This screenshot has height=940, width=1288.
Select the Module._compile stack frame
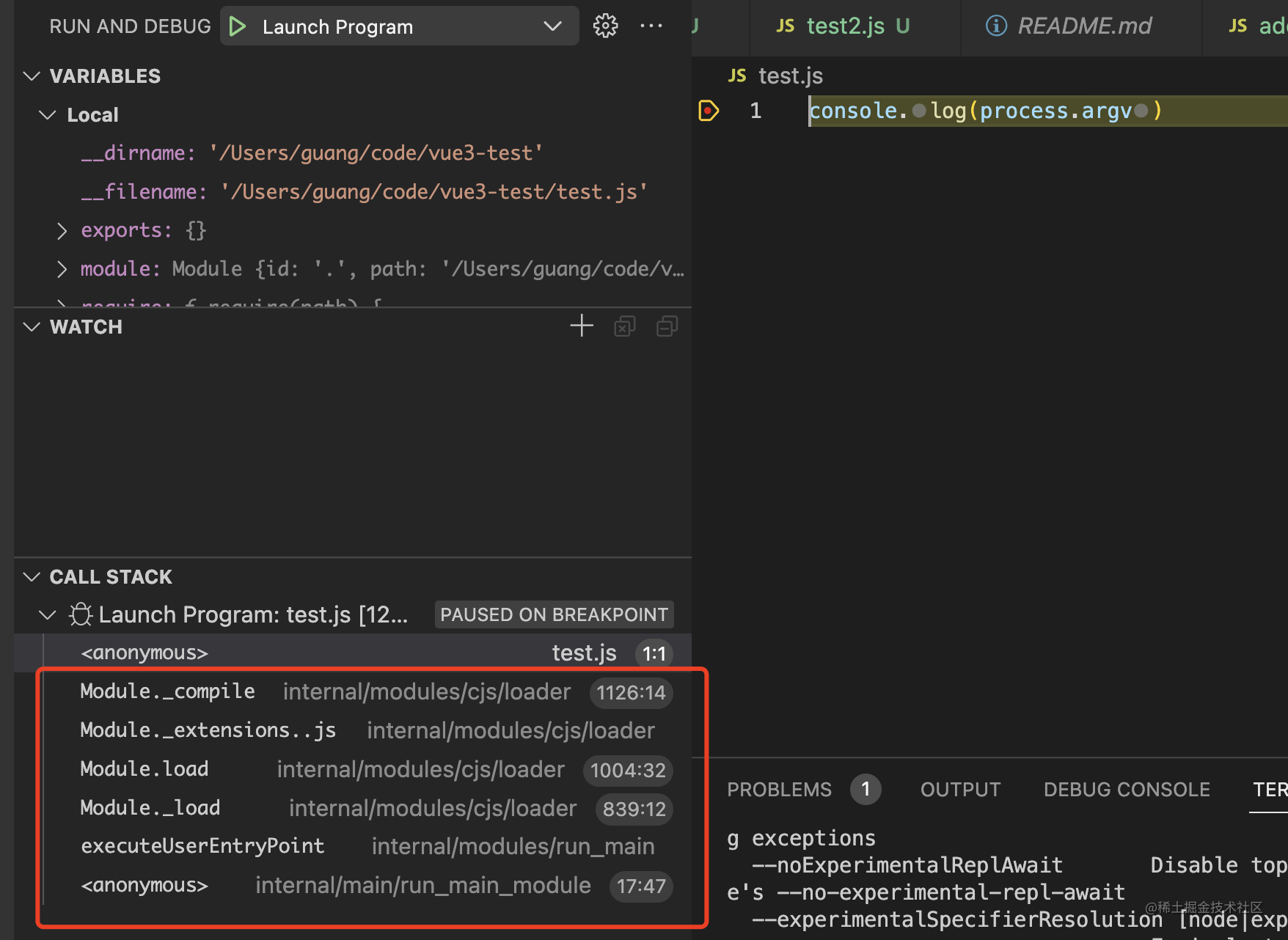(367, 692)
